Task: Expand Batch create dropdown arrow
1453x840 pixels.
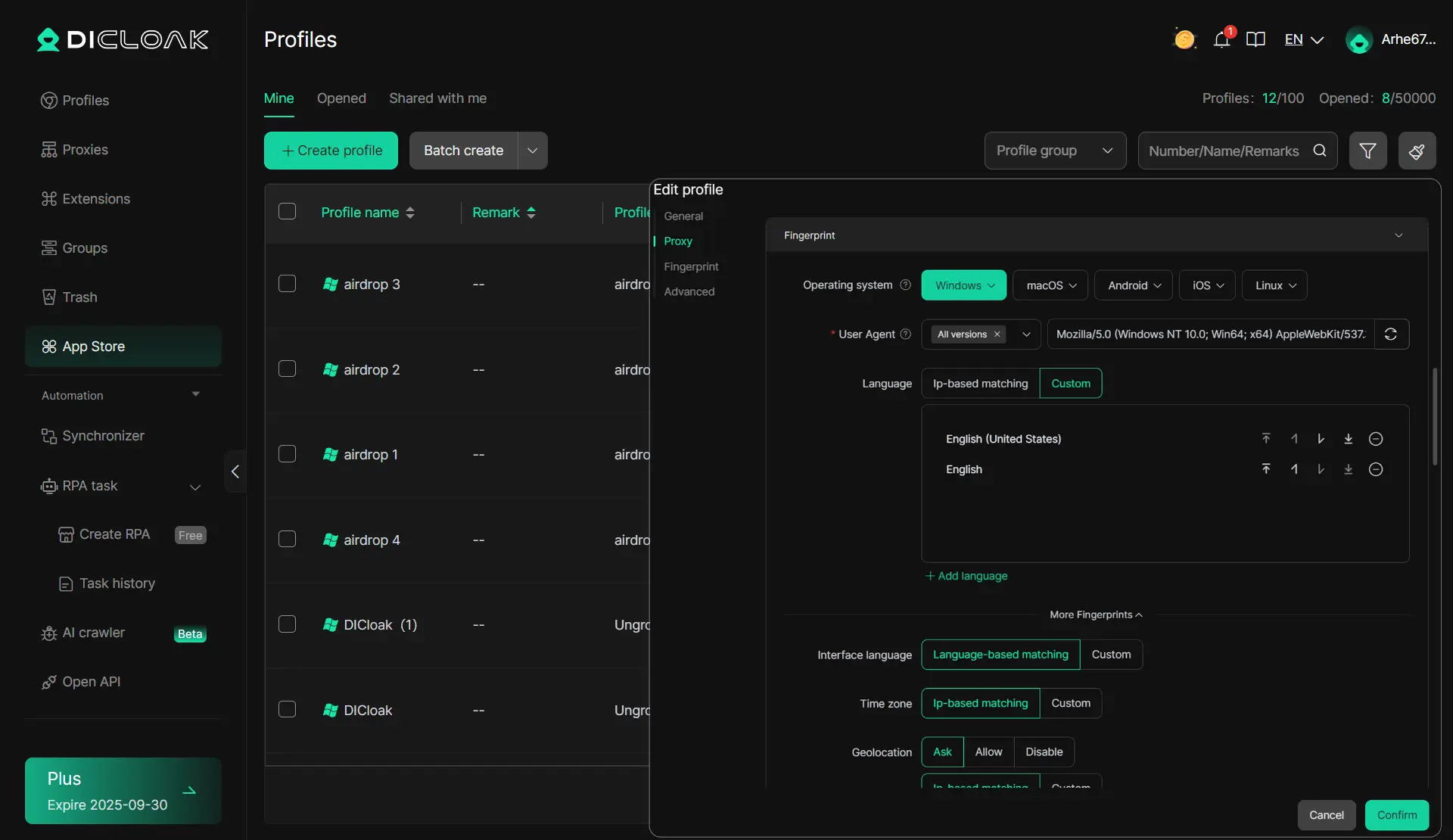Action: 533,151
